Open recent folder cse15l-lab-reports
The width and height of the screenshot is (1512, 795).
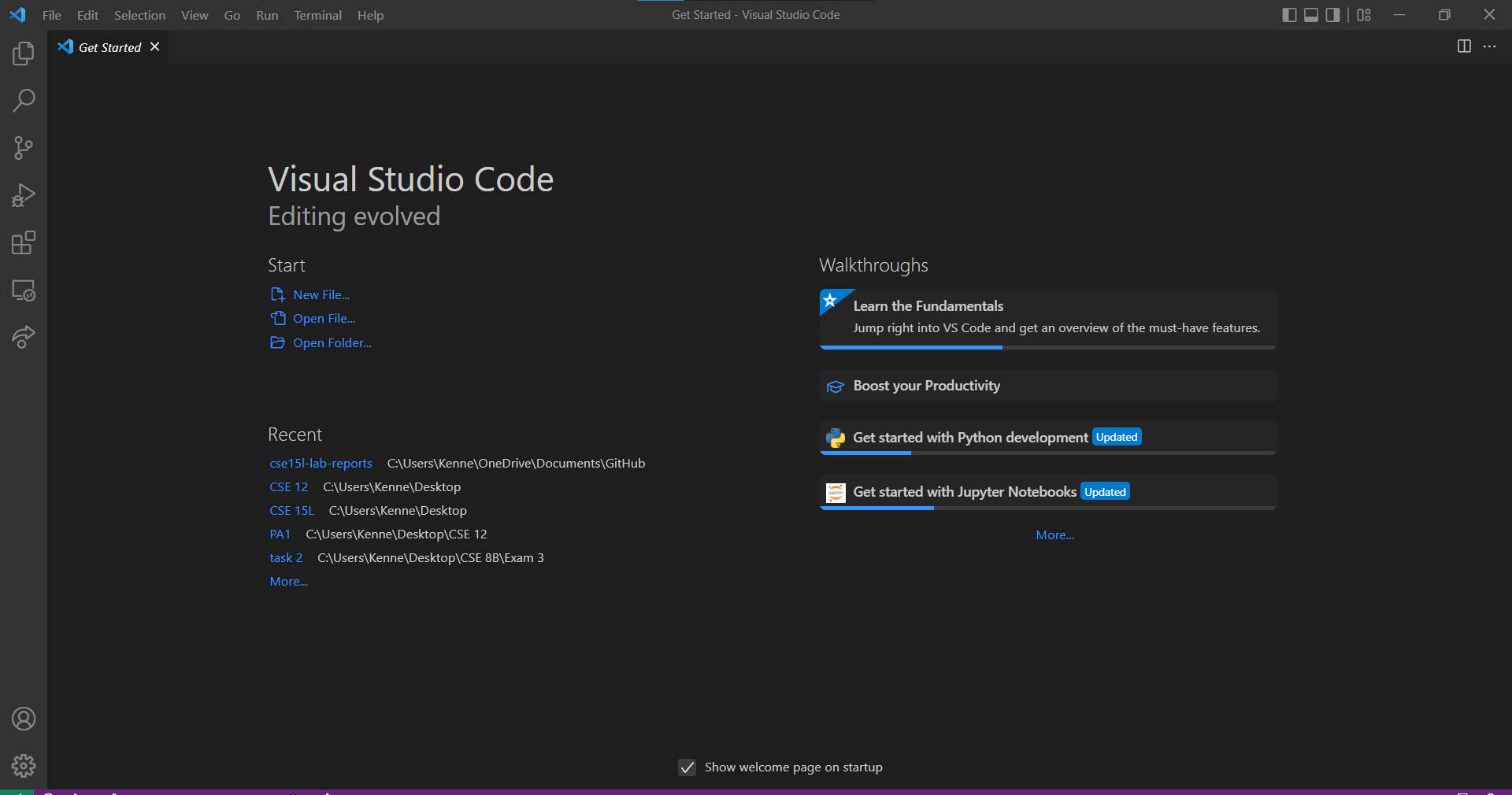coord(321,463)
